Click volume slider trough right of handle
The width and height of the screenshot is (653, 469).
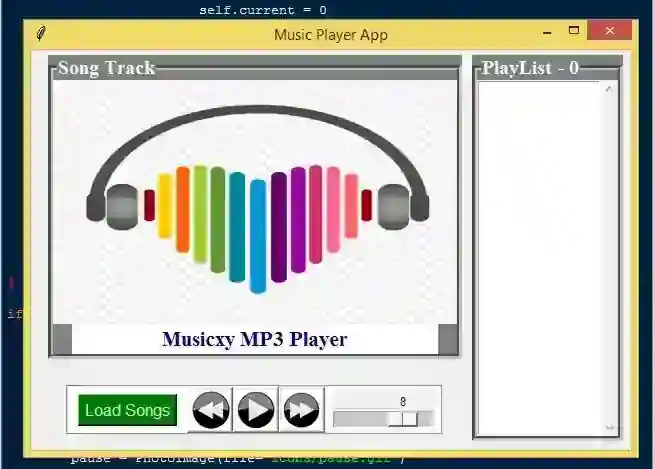click(x=425, y=419)
